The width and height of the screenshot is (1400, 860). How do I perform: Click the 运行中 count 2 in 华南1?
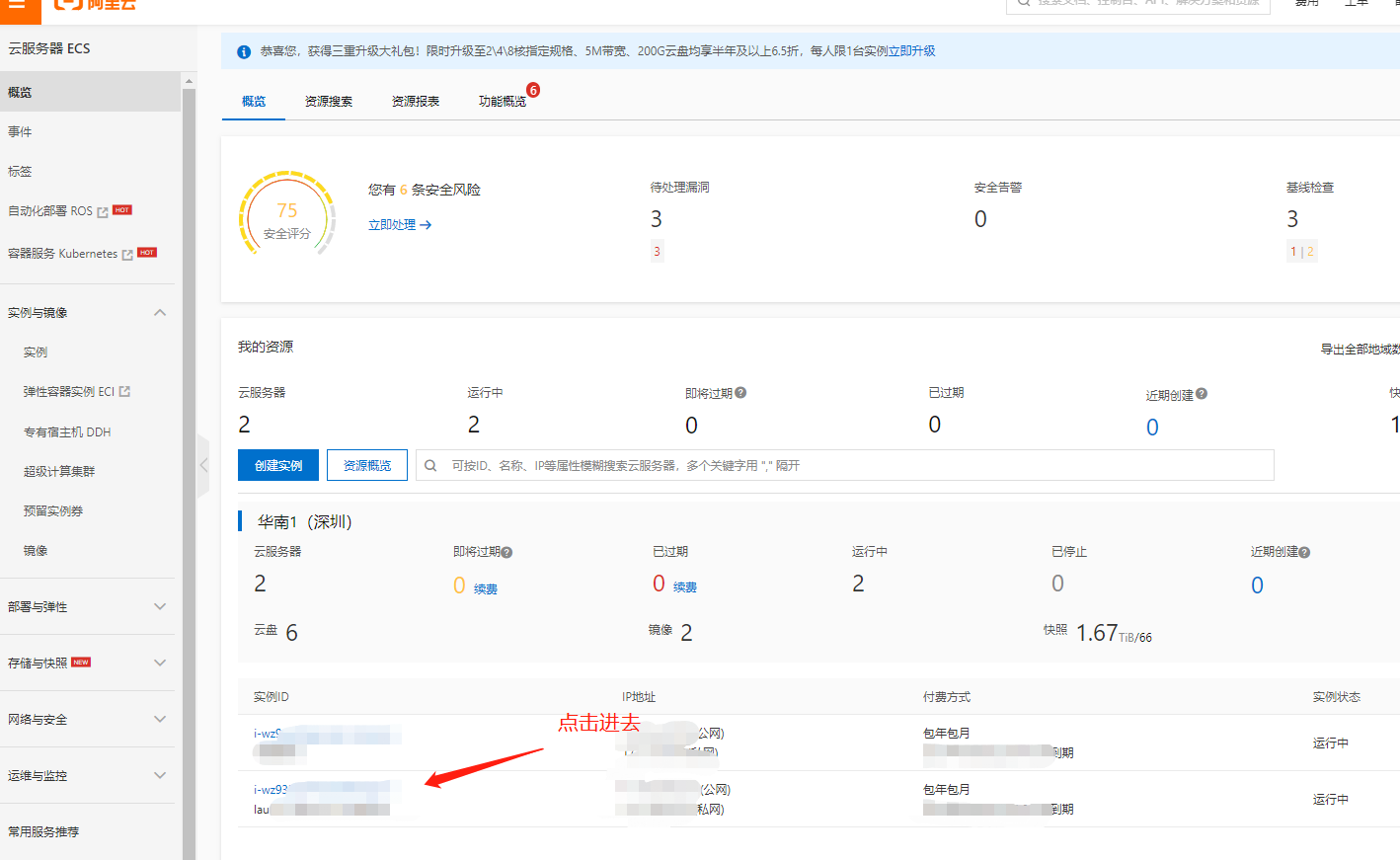(858, 584)
